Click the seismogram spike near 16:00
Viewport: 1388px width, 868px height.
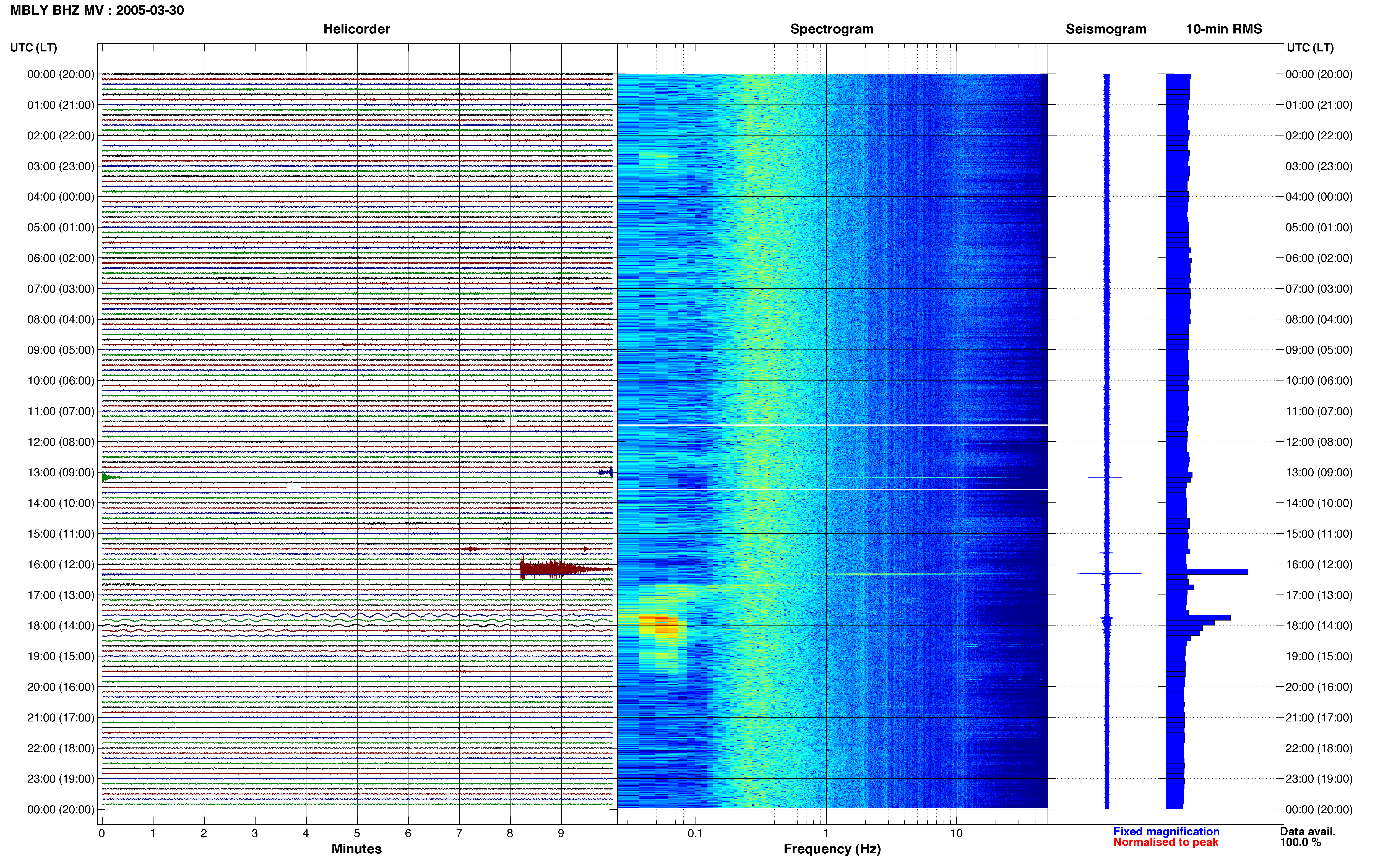[x=1107, y=574]
